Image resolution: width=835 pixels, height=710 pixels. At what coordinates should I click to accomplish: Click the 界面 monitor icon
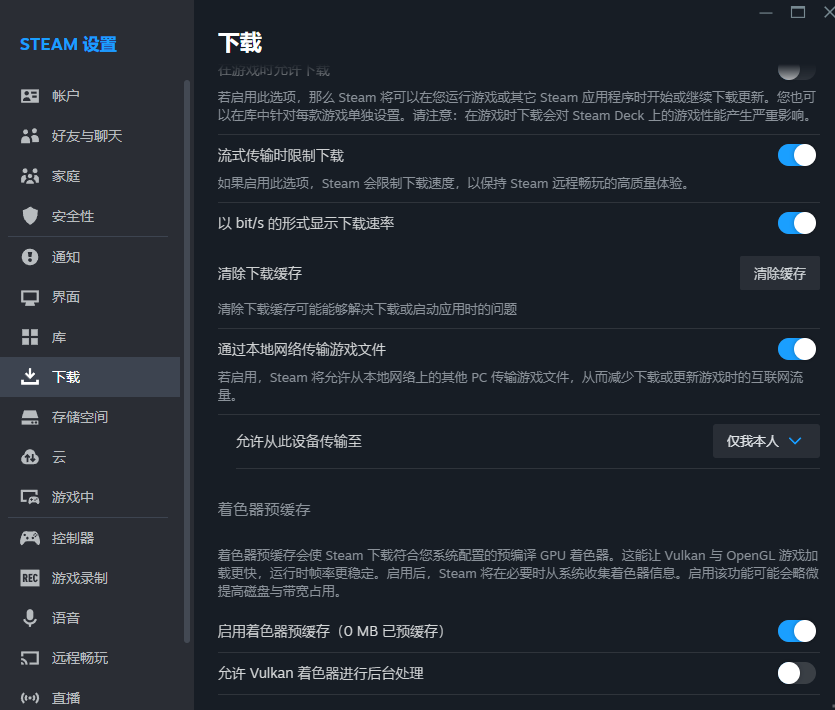tap(30, 297)
